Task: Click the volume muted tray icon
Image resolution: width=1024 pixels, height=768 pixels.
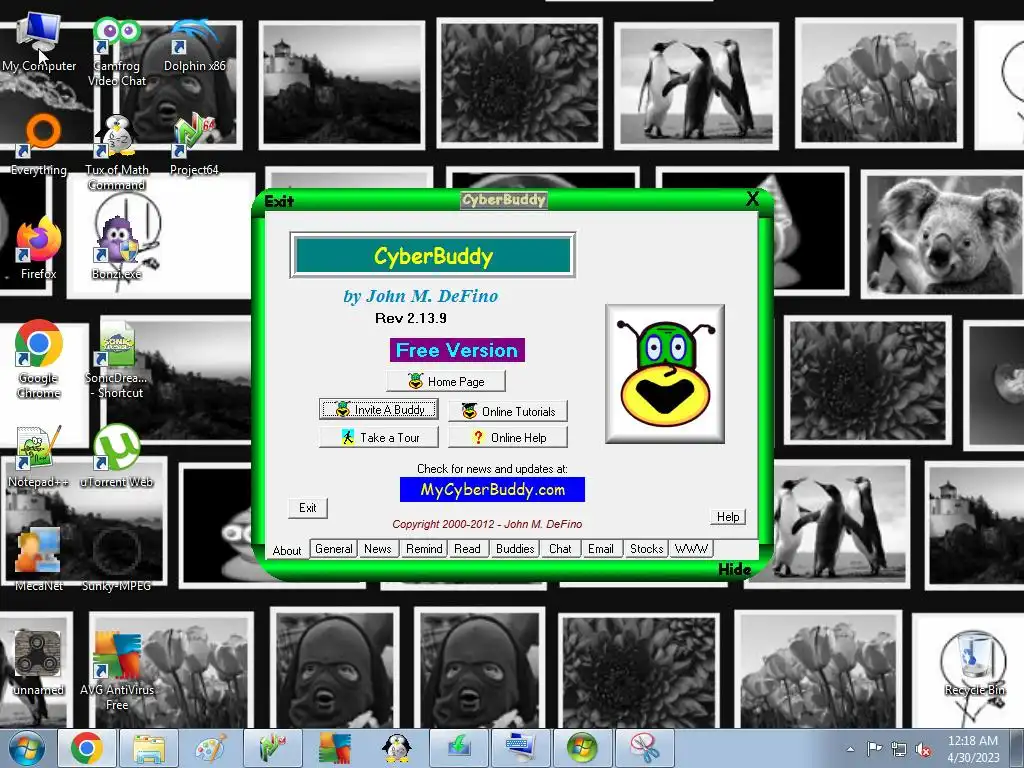Action: 923,750
